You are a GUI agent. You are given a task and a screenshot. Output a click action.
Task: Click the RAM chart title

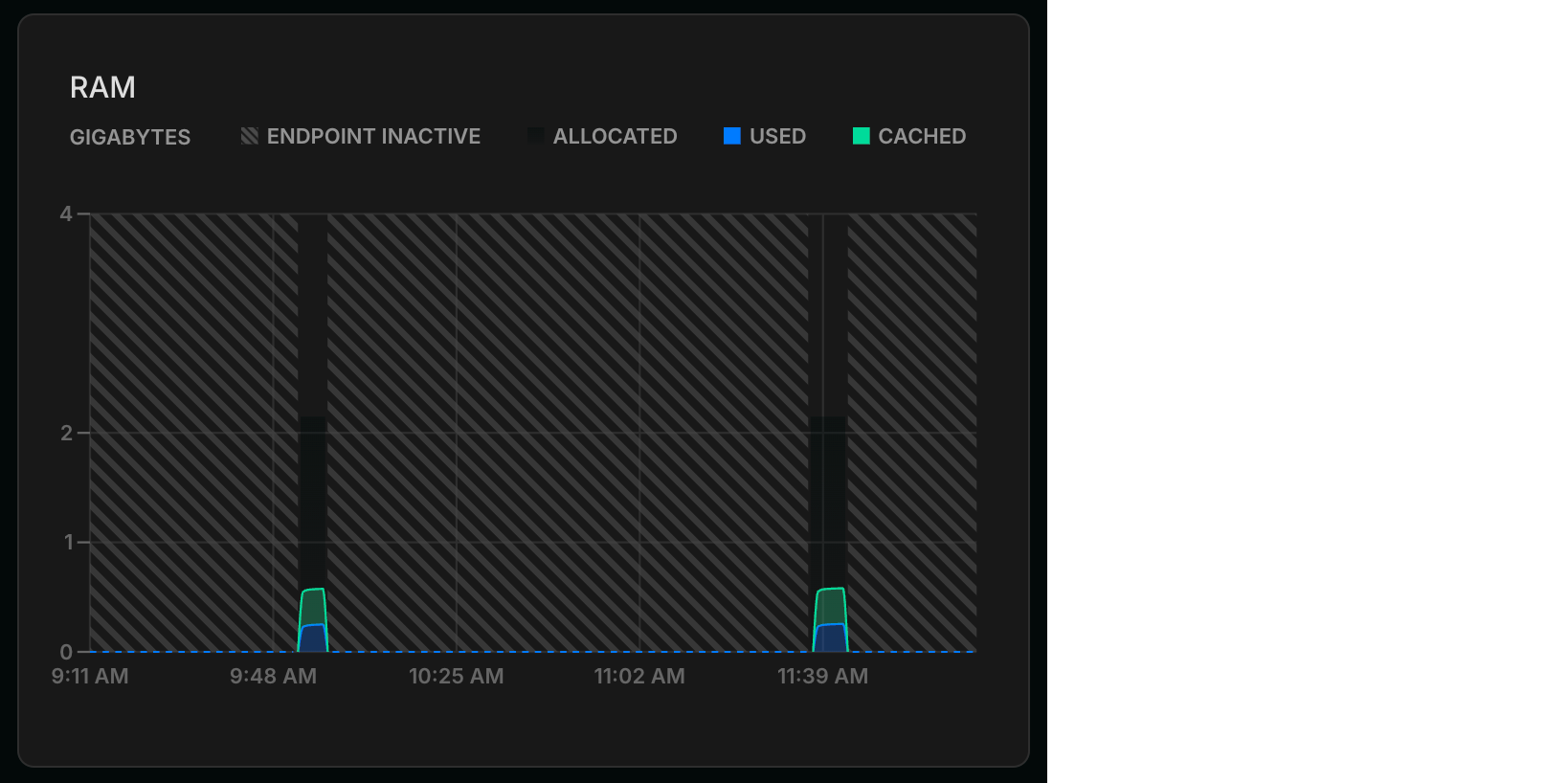coord(102,87)
